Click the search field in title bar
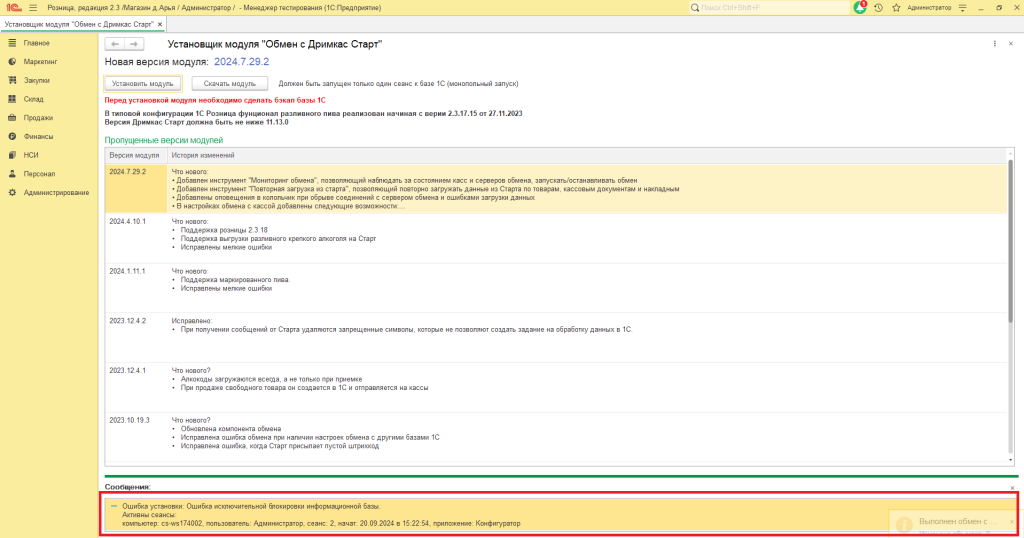1024x538 pixels. click(x=770, y=7)
